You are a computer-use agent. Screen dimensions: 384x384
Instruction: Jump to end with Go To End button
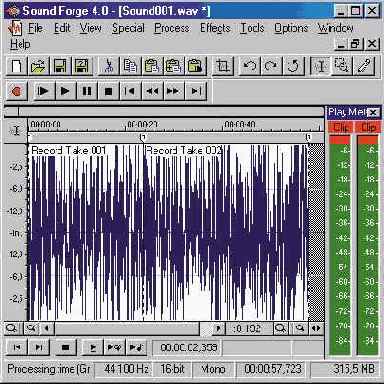tap(196, 91)
